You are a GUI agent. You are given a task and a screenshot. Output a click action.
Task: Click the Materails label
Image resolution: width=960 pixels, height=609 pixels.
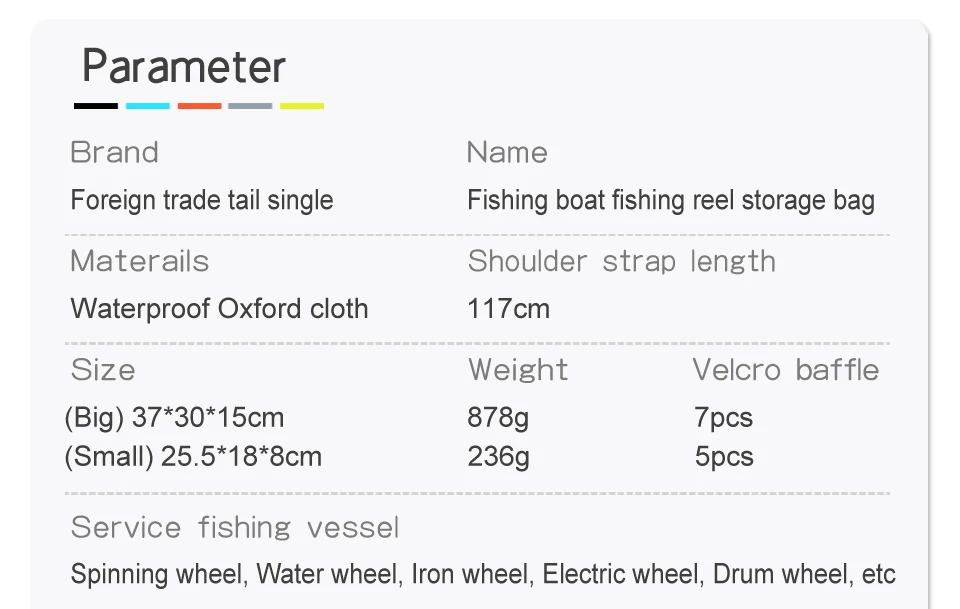click(139, 261)
